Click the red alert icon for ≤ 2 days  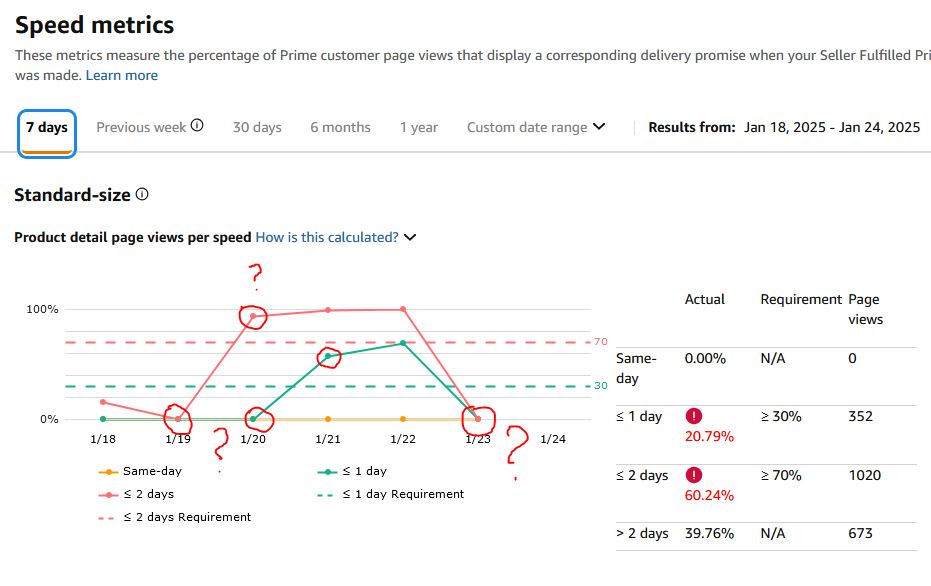[694, 475]
